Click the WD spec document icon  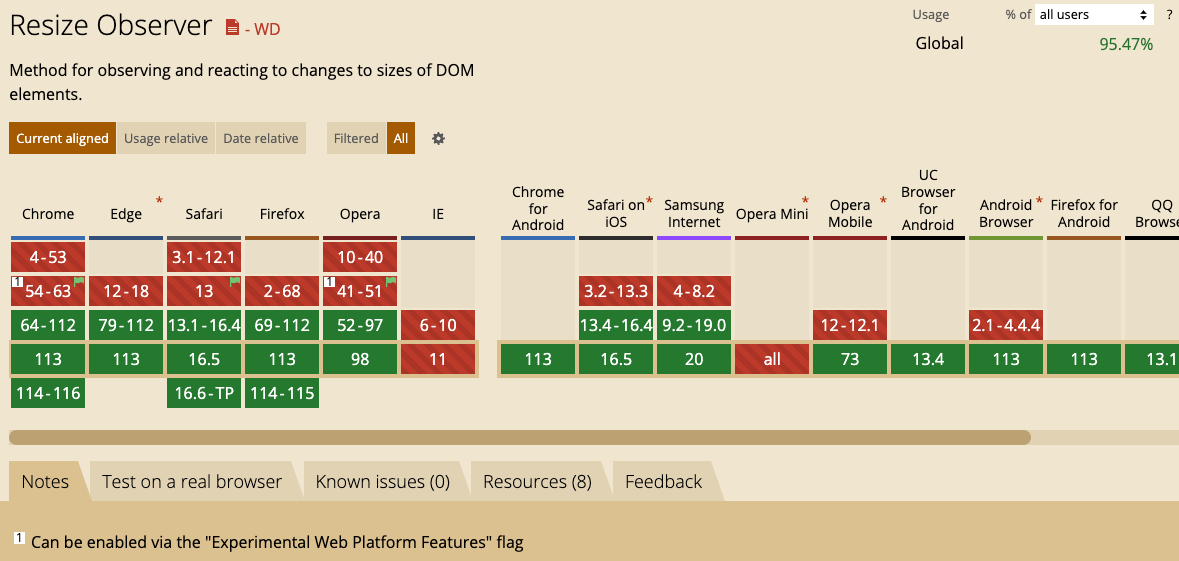tap(232, 29)
